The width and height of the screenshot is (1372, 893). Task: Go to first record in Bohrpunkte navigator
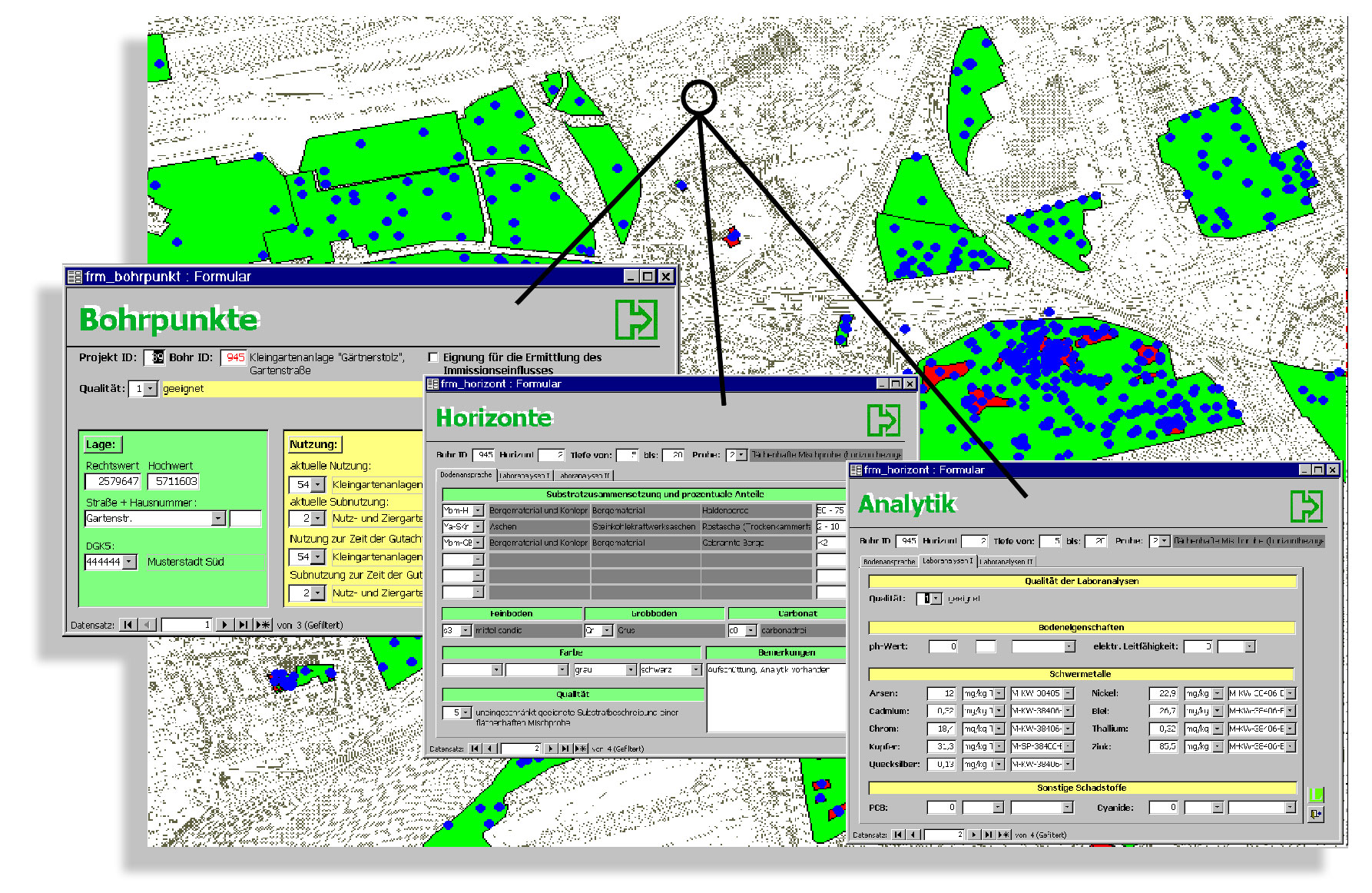point(128,625)
